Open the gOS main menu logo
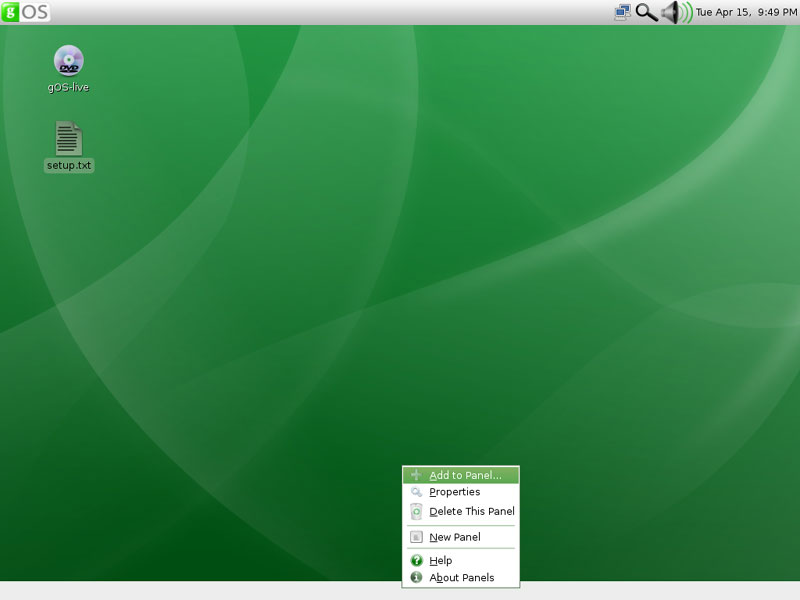Viewport: 800px width, 600px height. 26,12
